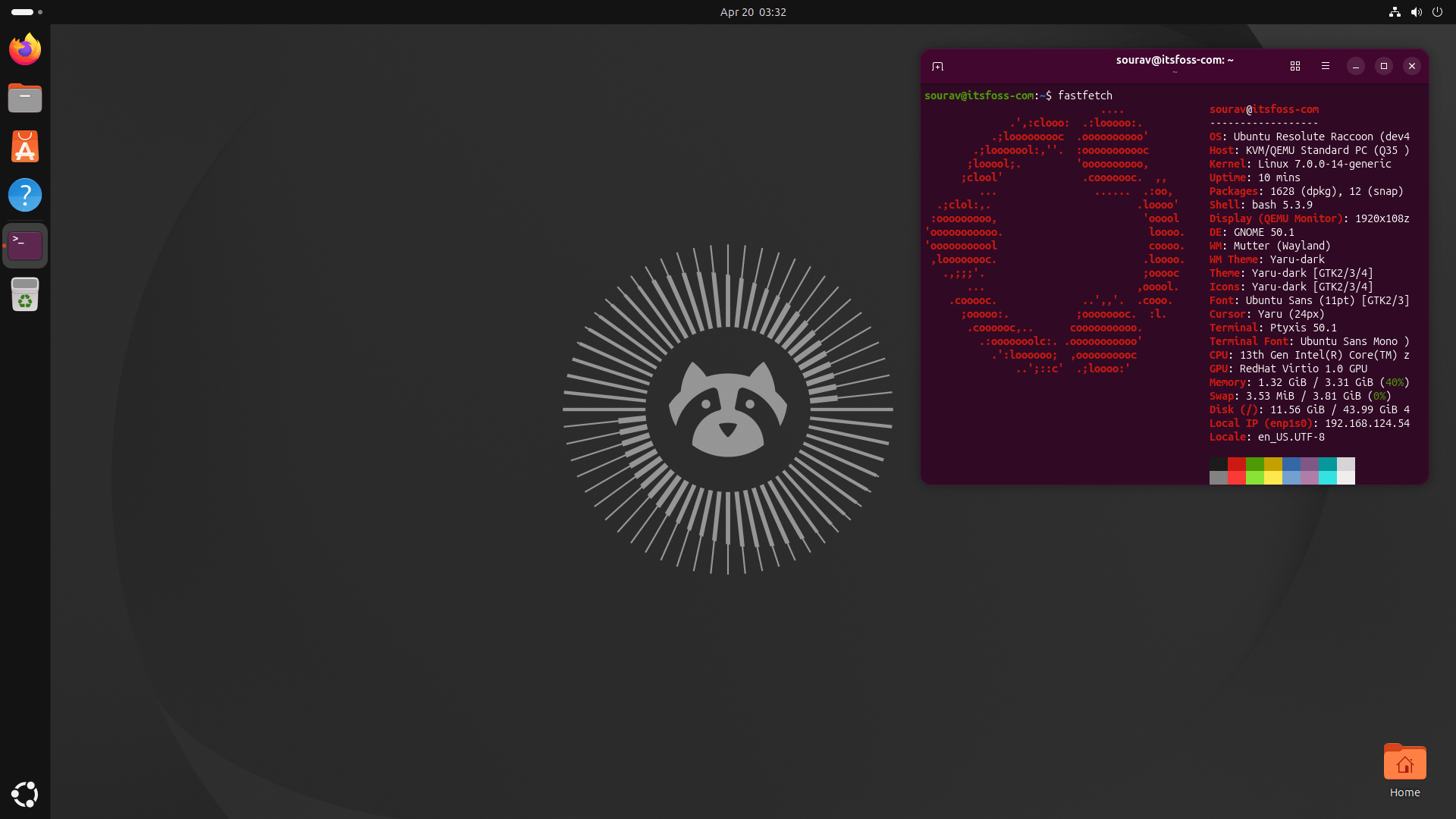This screenshot has width=1456, height=819.
Task: Open the Trash from the dock
Action: 24,294
